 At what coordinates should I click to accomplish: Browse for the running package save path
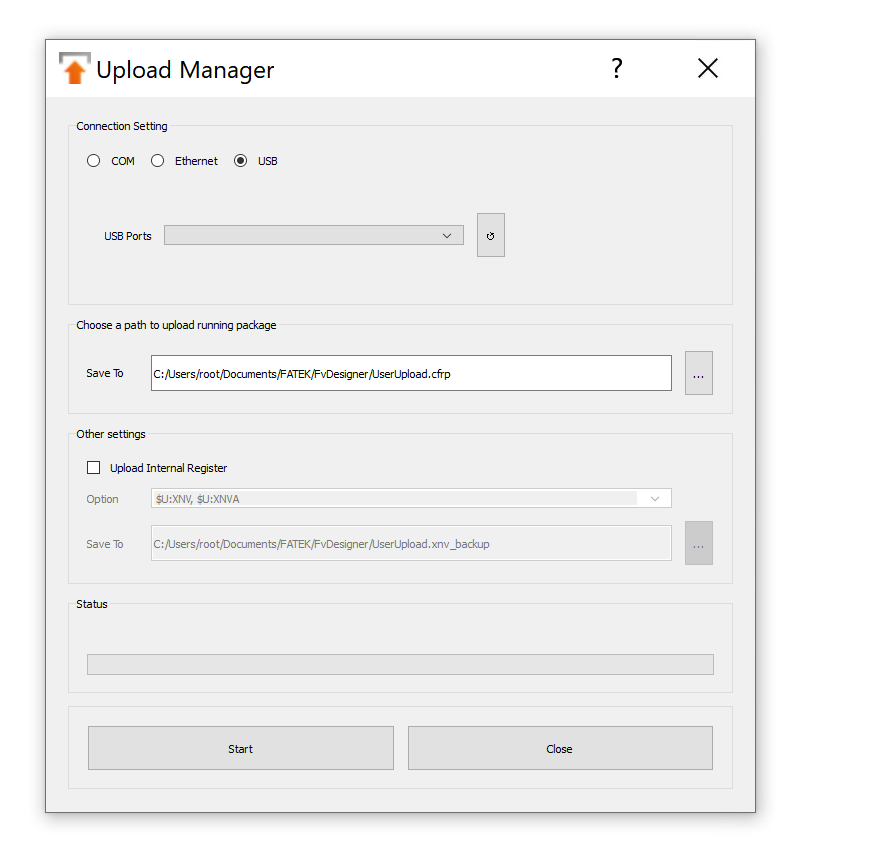[x=698, y=373]
